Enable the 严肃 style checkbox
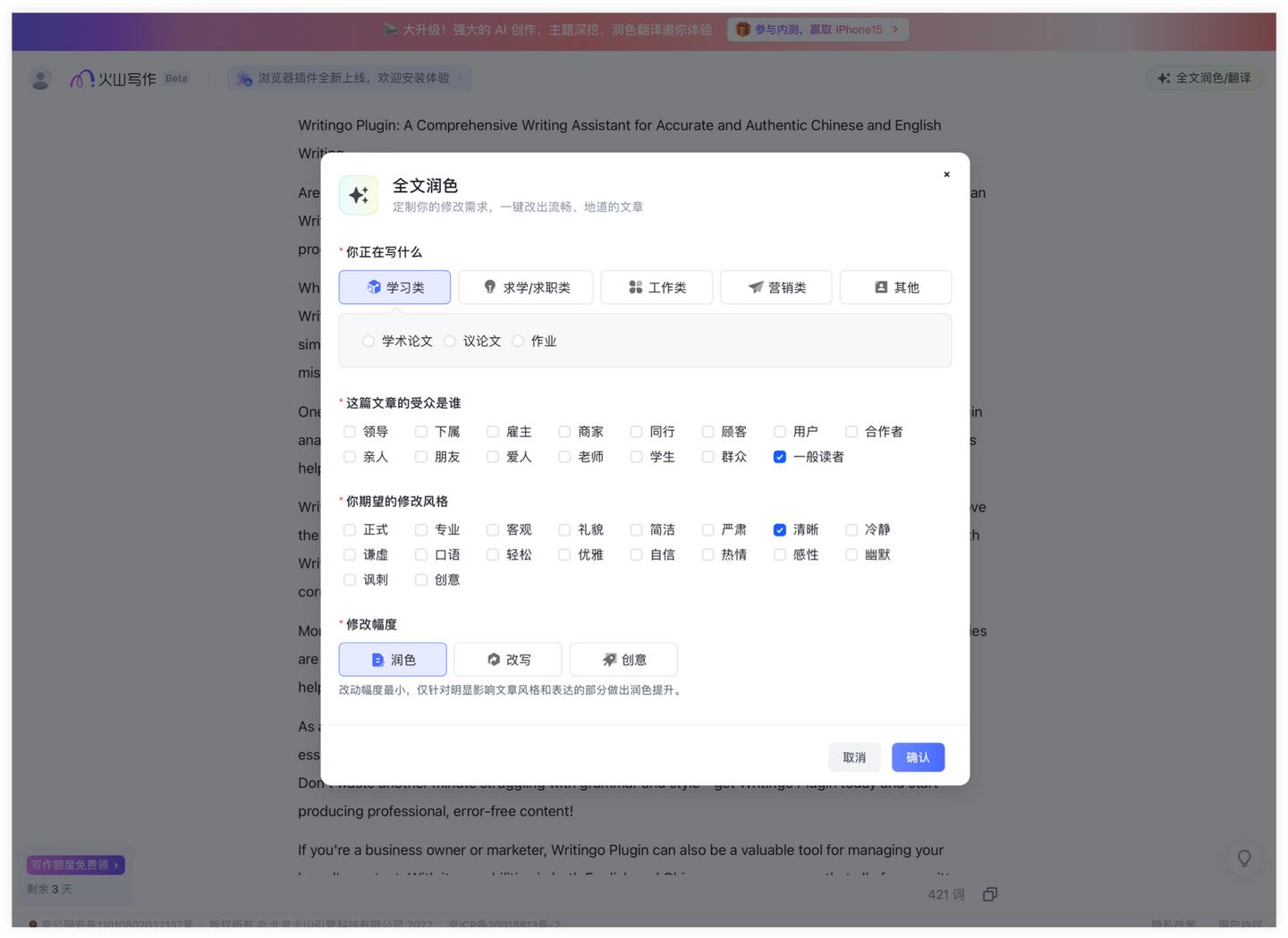This screenshot has height=938, width=1288. 708,530
